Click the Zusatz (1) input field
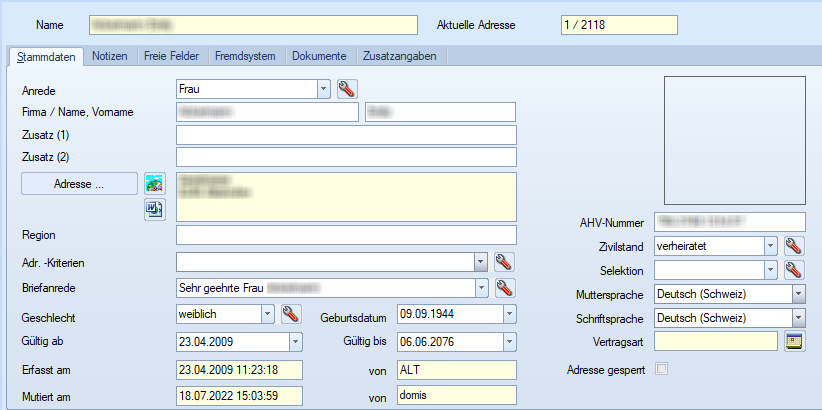This screenshot has width=822, height=410. coord(347,135)
